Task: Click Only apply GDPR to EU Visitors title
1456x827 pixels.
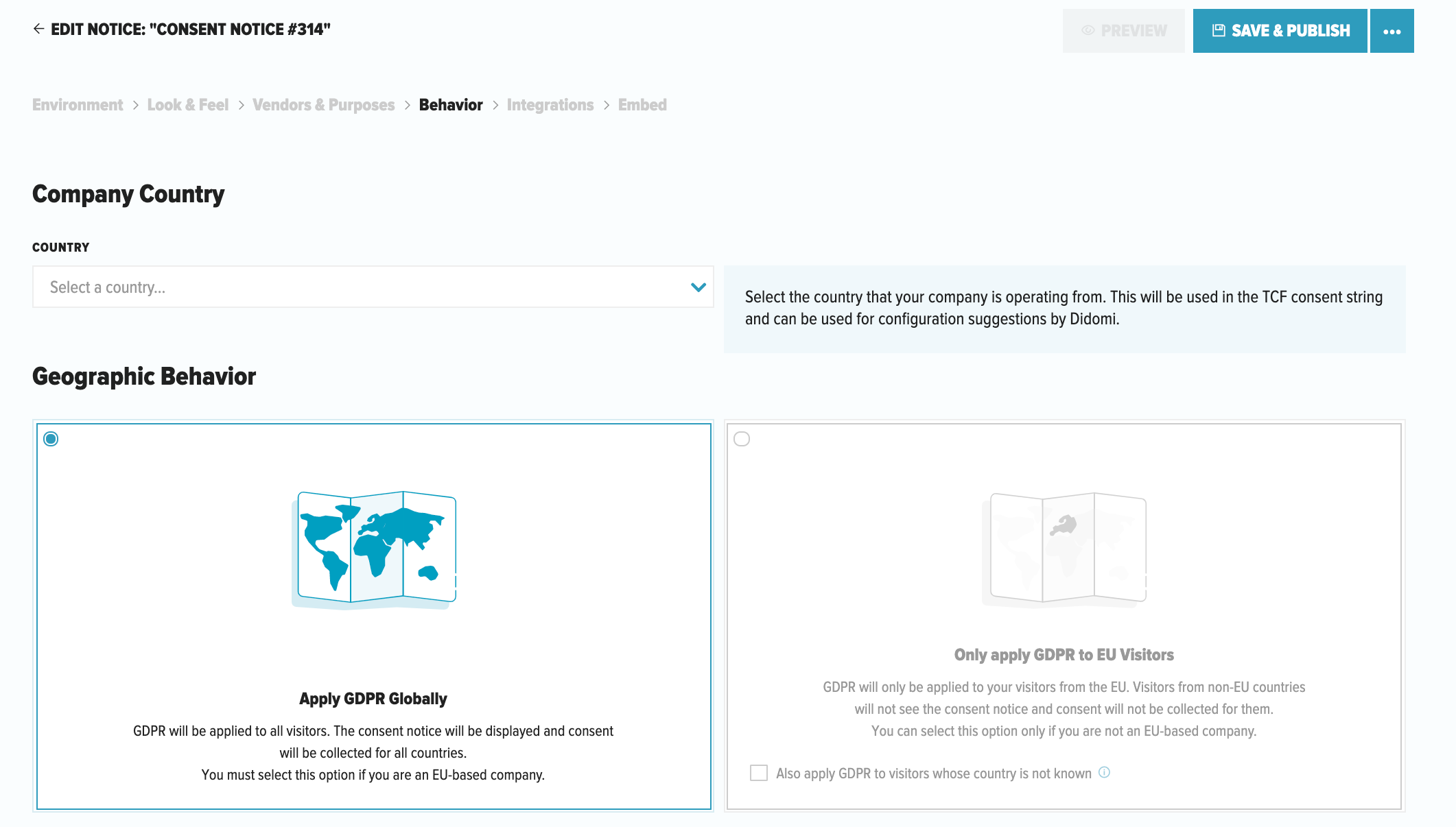Action: (x=1064, y=655)
